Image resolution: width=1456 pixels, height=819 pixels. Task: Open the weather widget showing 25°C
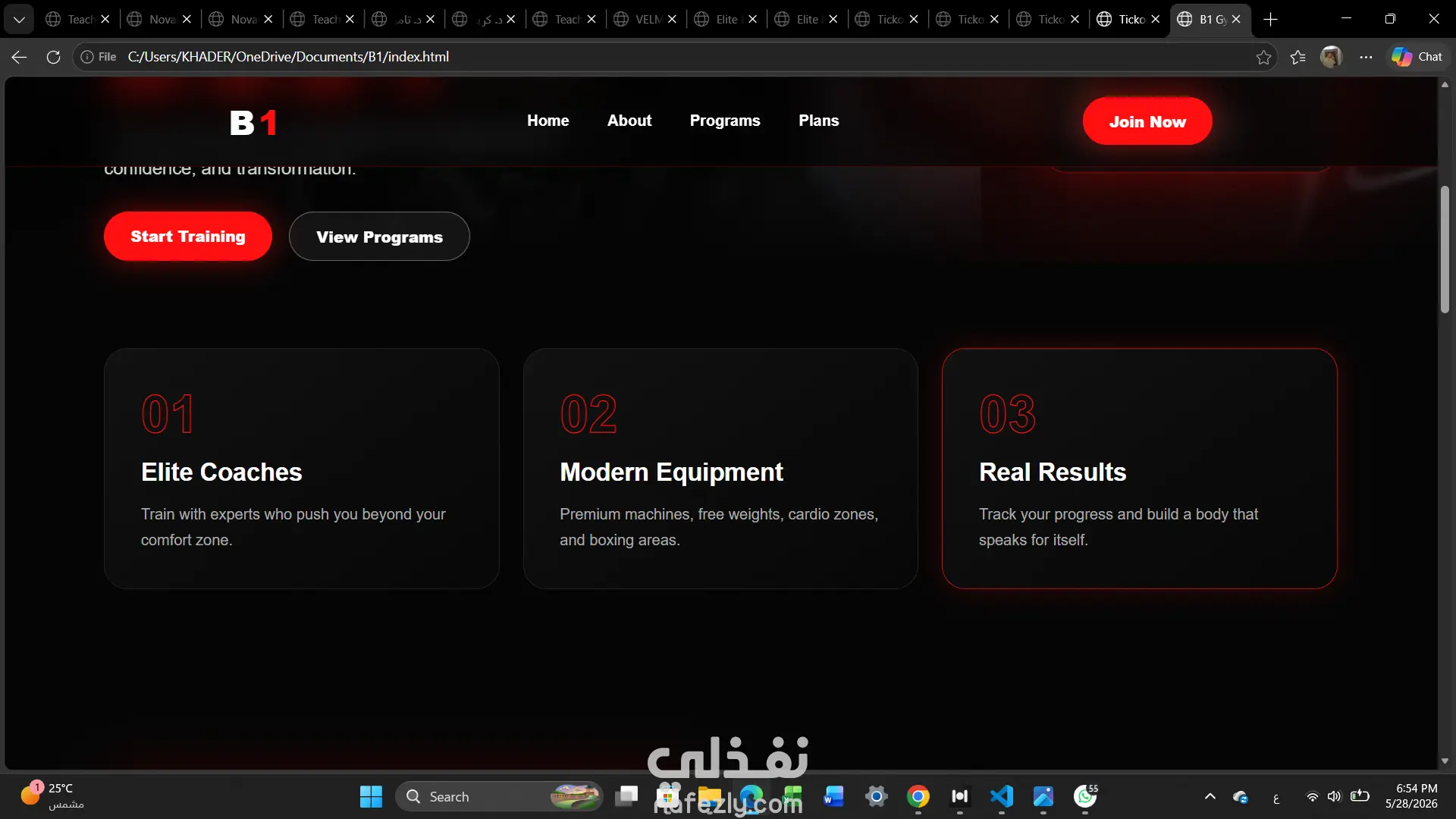[x=53, y=796]
